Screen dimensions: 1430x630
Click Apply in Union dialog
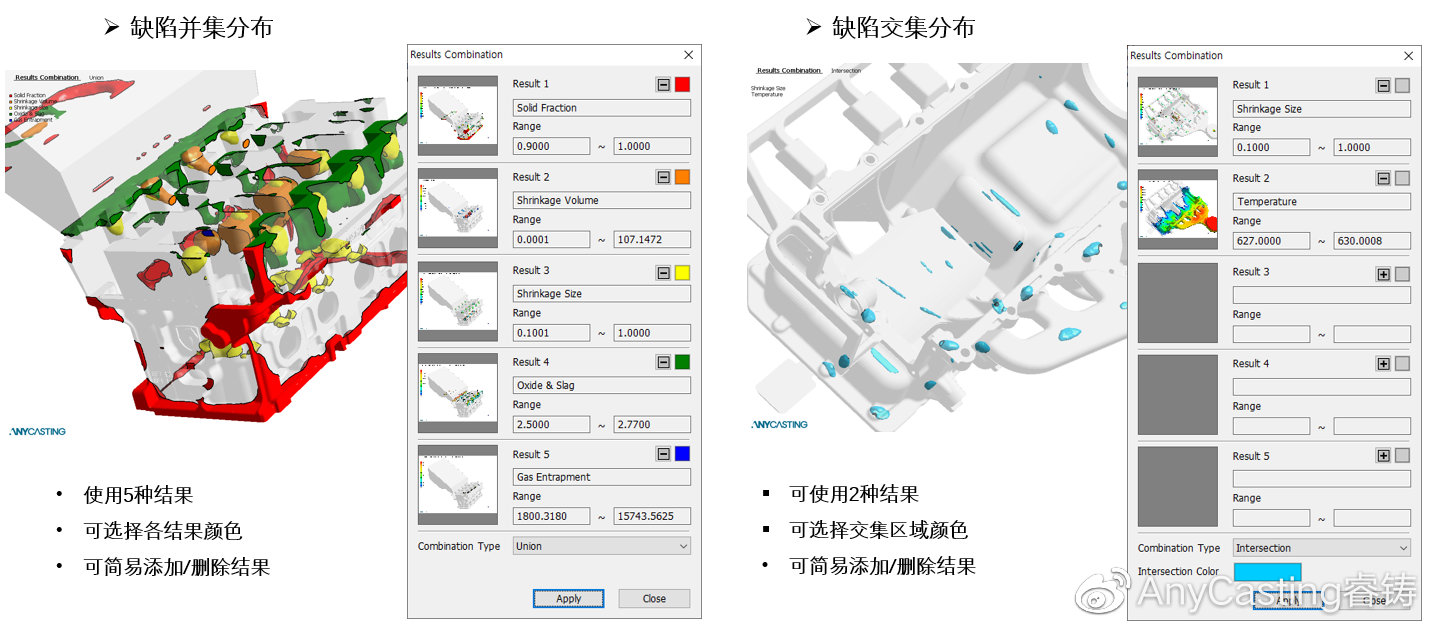point(568,599)
